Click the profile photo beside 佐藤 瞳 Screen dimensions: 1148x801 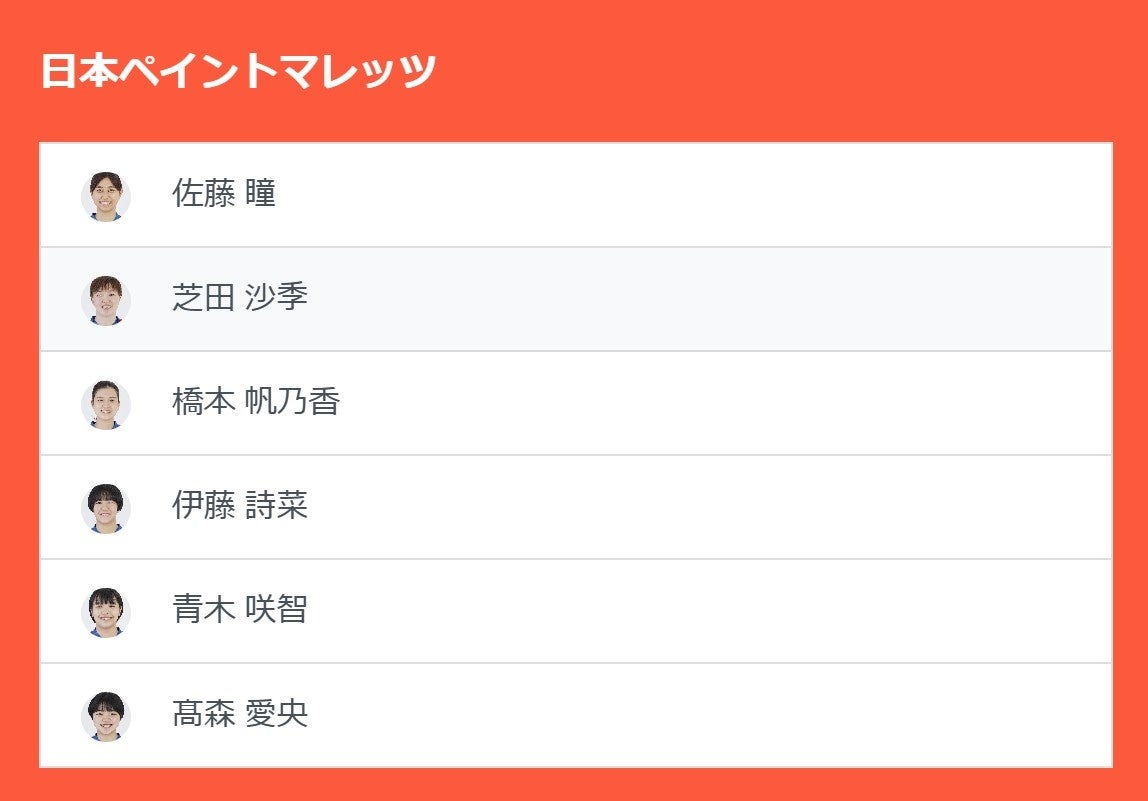coord(106,196)
